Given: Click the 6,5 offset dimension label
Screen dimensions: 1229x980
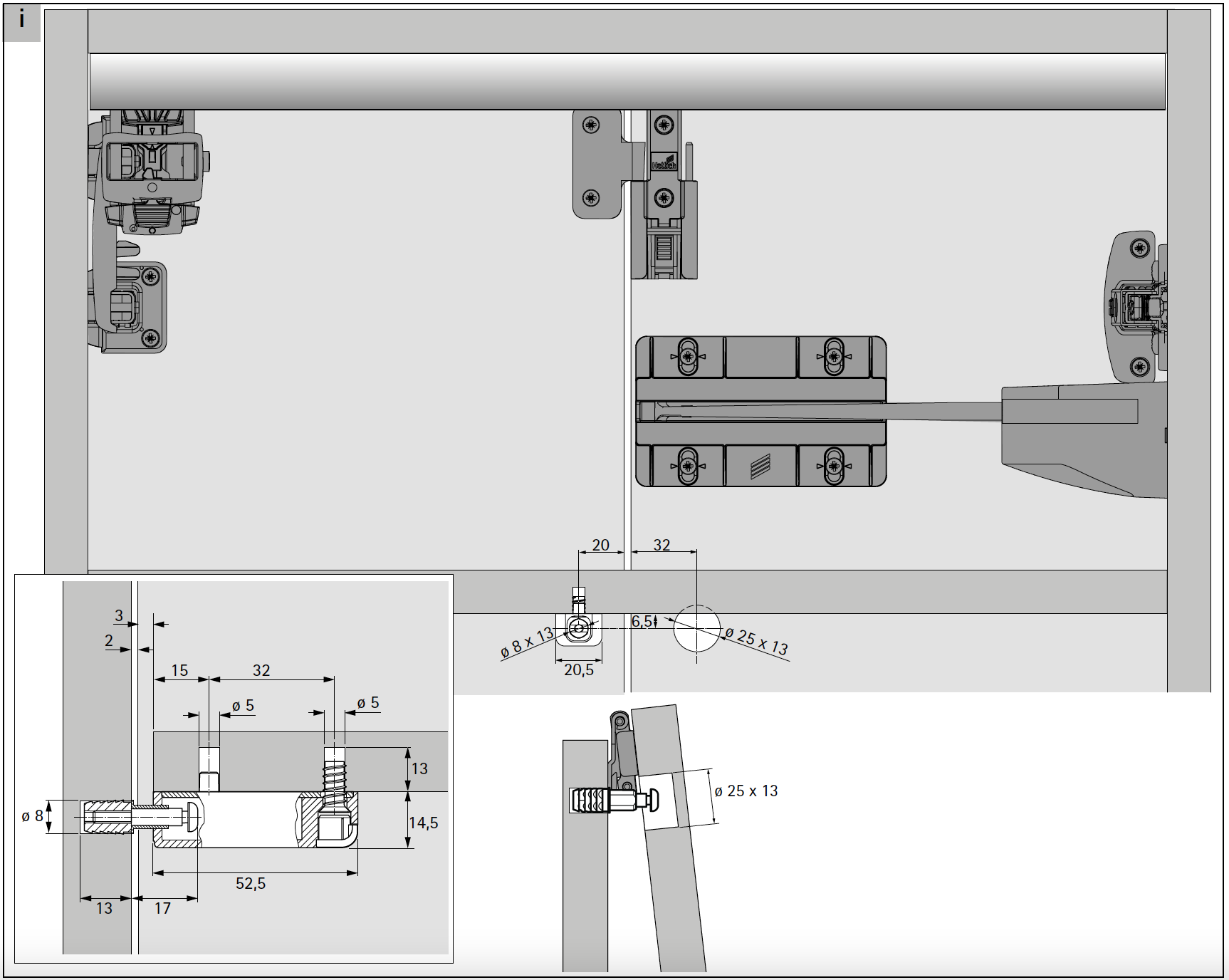Looking at the screenshot, I should [x=641, y=622].
